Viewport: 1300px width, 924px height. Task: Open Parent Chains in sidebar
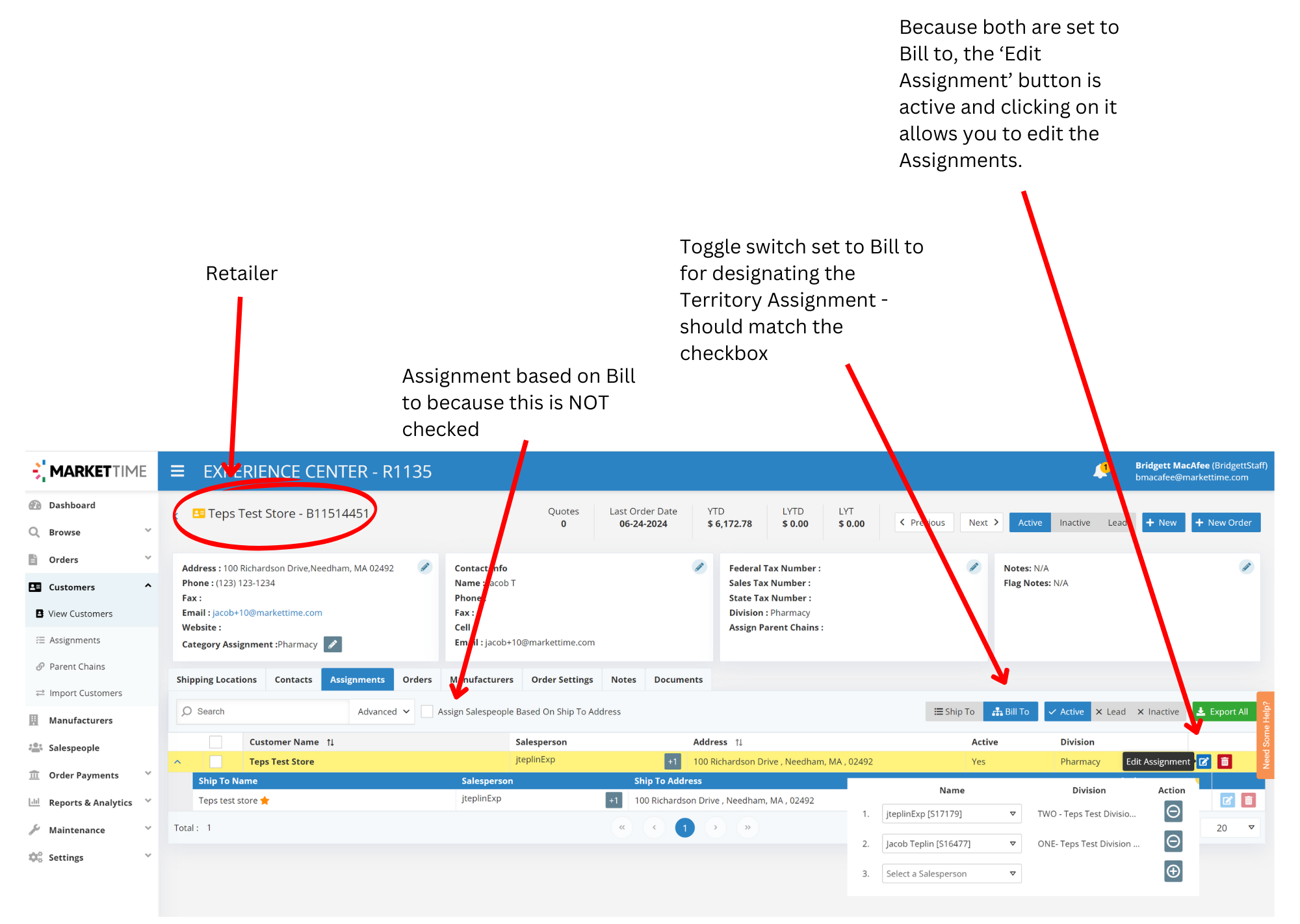(77, 666)
